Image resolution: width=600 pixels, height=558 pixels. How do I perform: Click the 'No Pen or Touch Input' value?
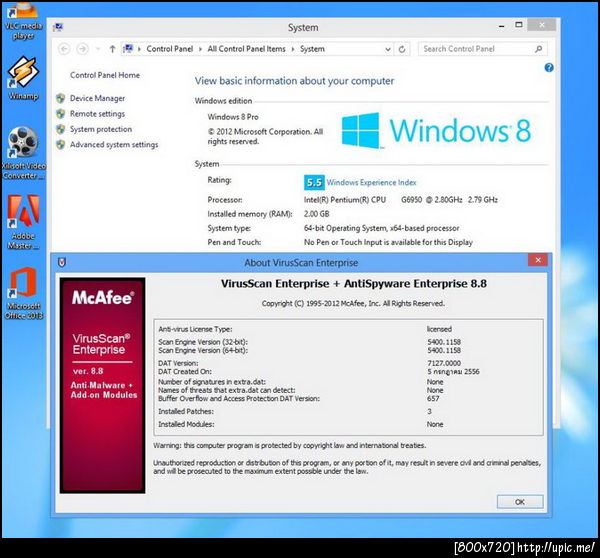tap(388, 242)
